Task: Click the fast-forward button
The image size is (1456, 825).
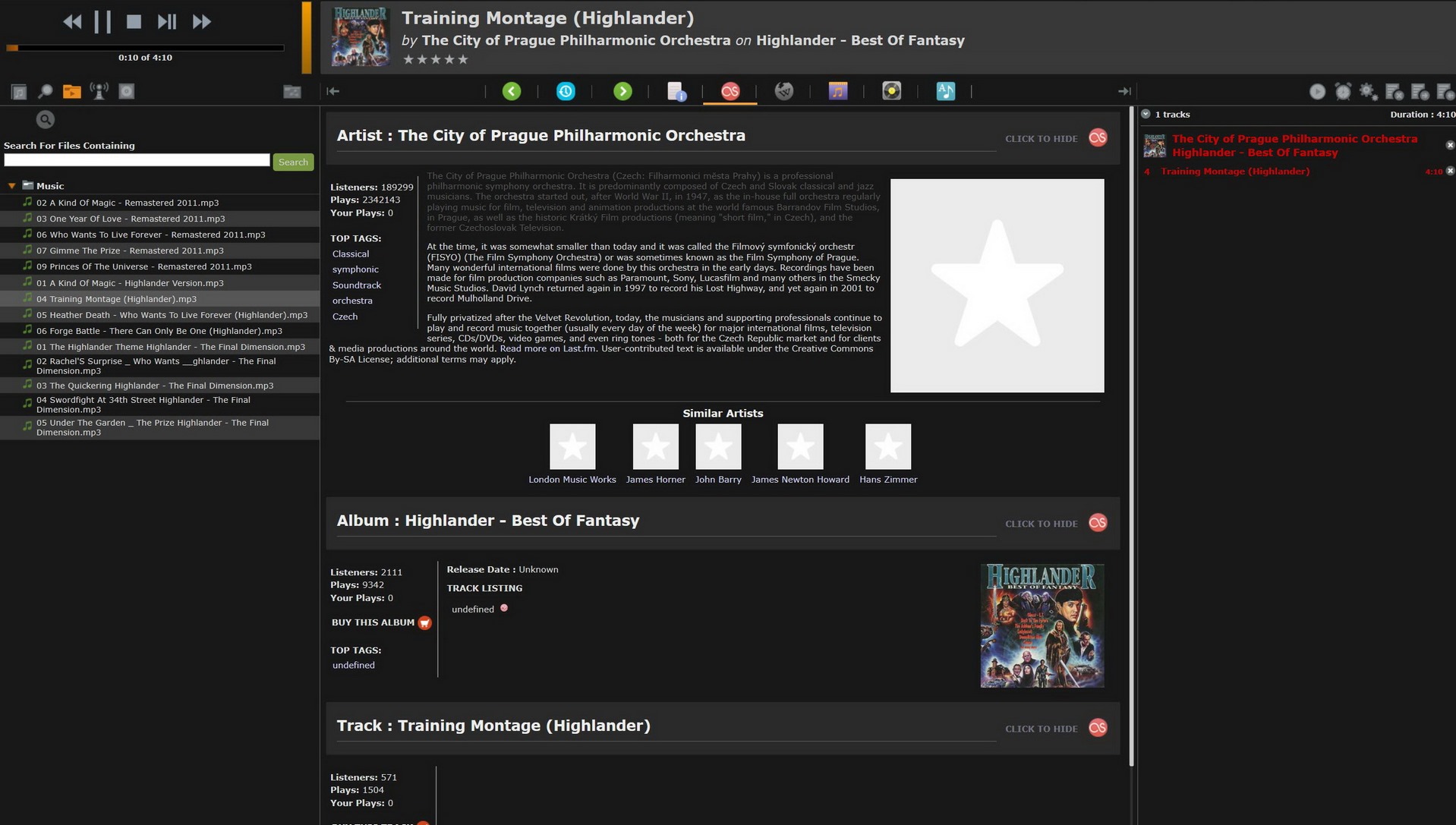Action: [201, 22]
